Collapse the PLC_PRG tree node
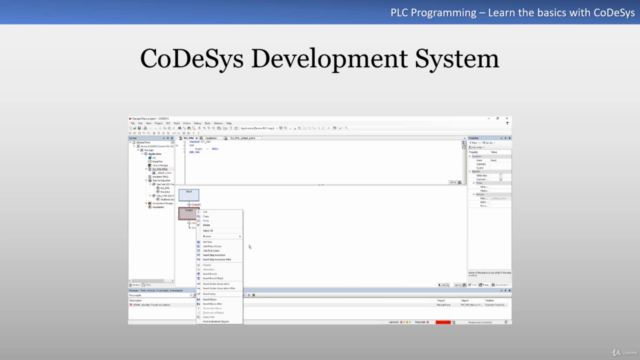640x360 pixels. click(x=146, y=169)
